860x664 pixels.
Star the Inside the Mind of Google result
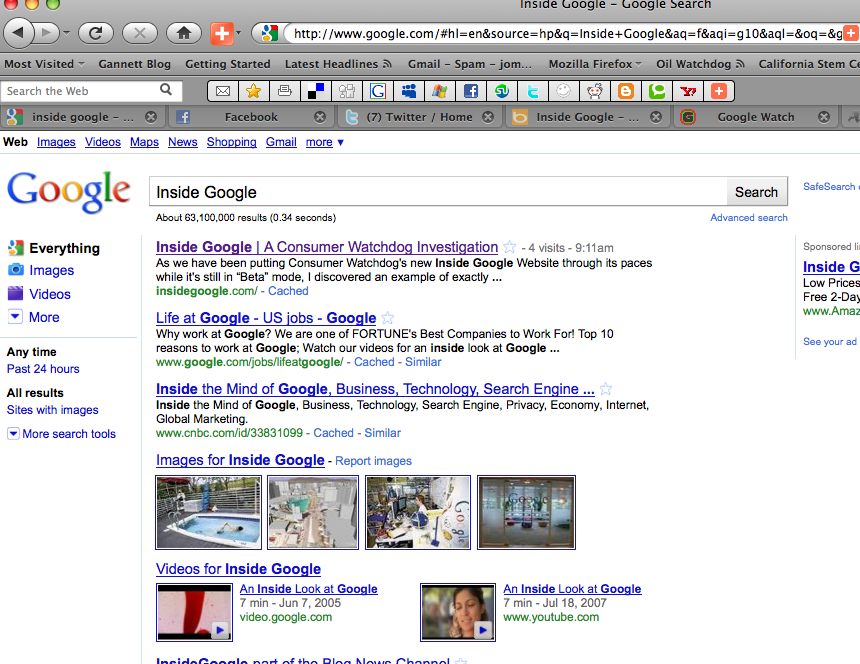[606, 389]
